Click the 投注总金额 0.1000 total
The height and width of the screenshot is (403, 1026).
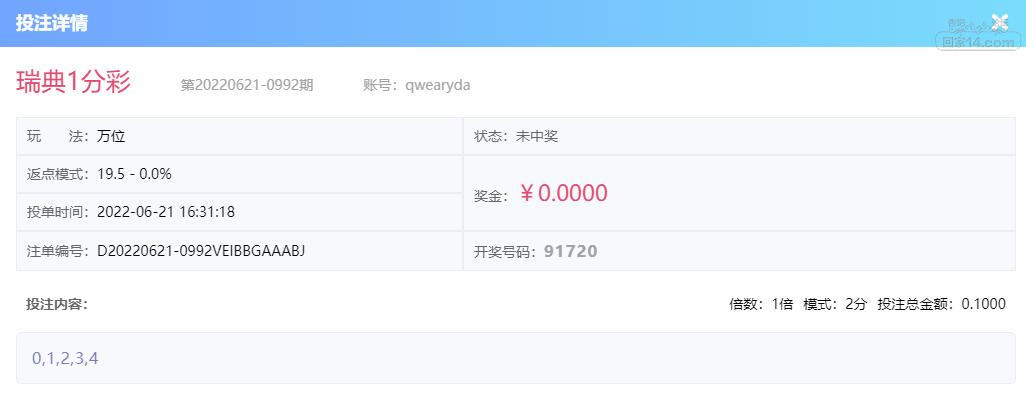tap(941, 304)
